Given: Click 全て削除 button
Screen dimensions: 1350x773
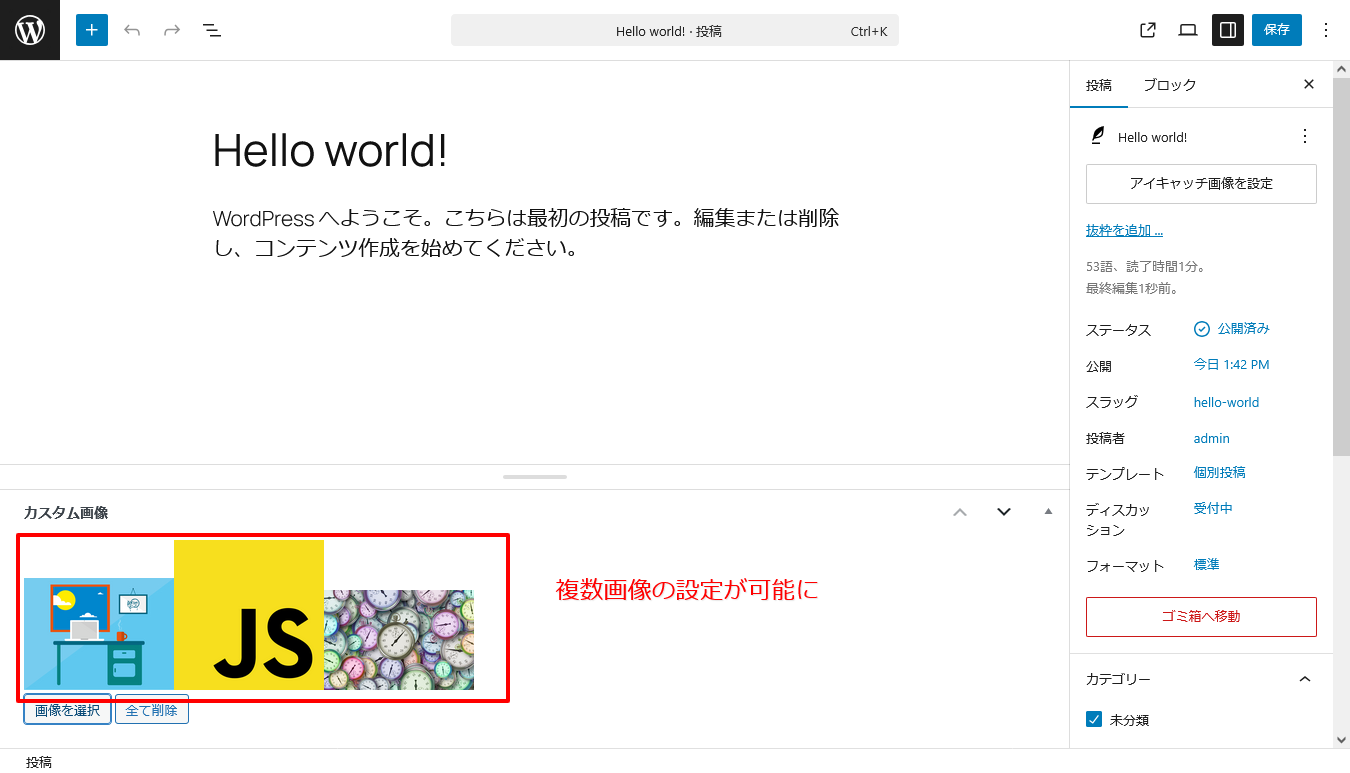Looking at the screenshot, I should pos(152,710).
